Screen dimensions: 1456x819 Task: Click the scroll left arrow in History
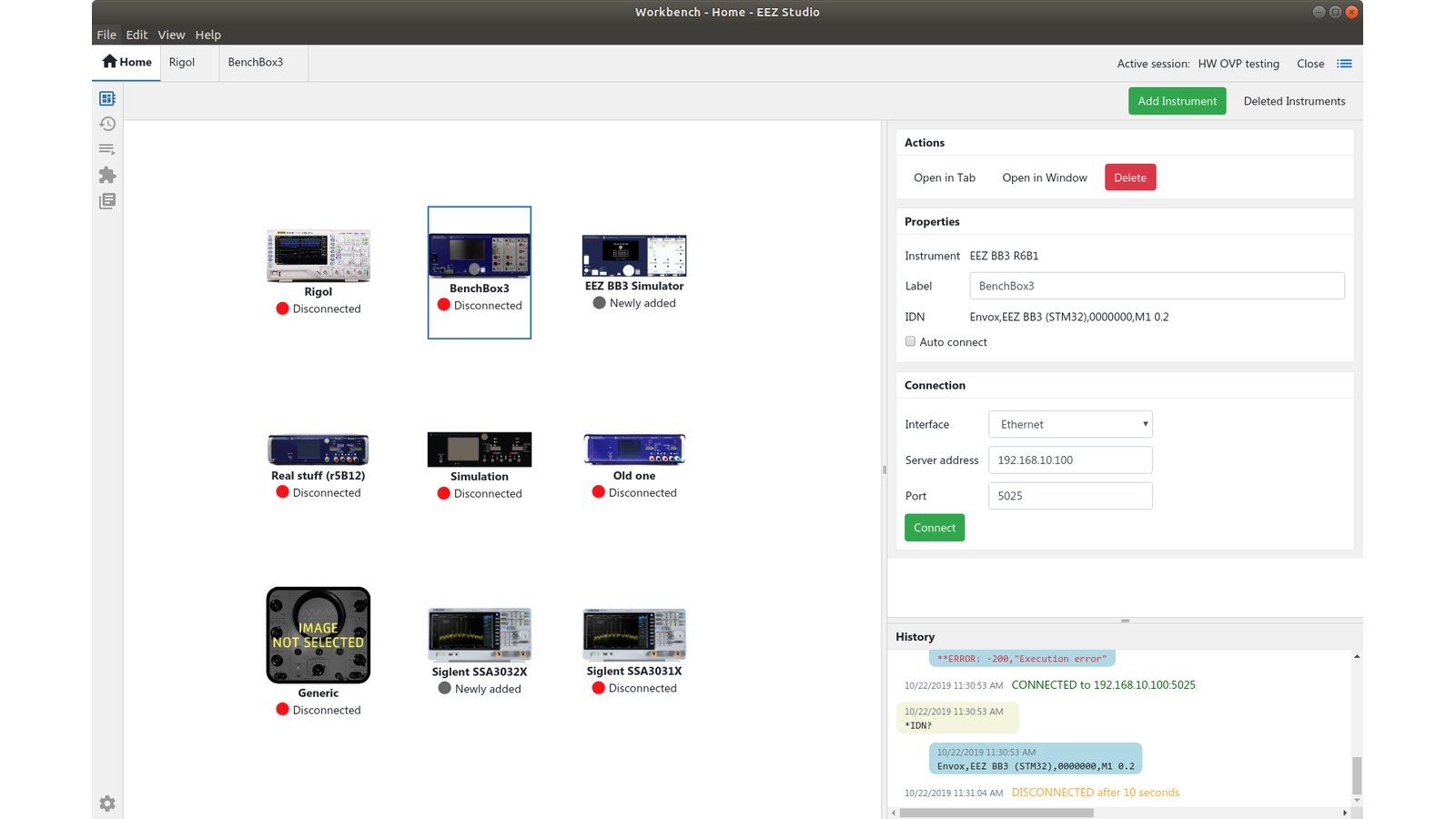[x=894, y=813]
